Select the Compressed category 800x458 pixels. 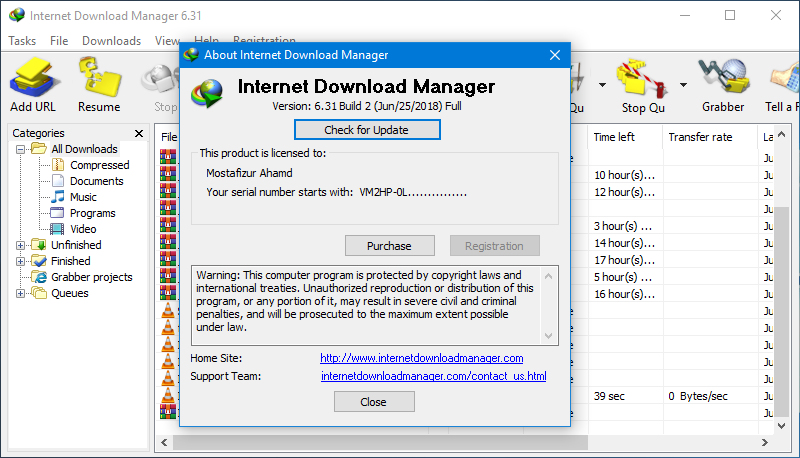coord(99,165)
